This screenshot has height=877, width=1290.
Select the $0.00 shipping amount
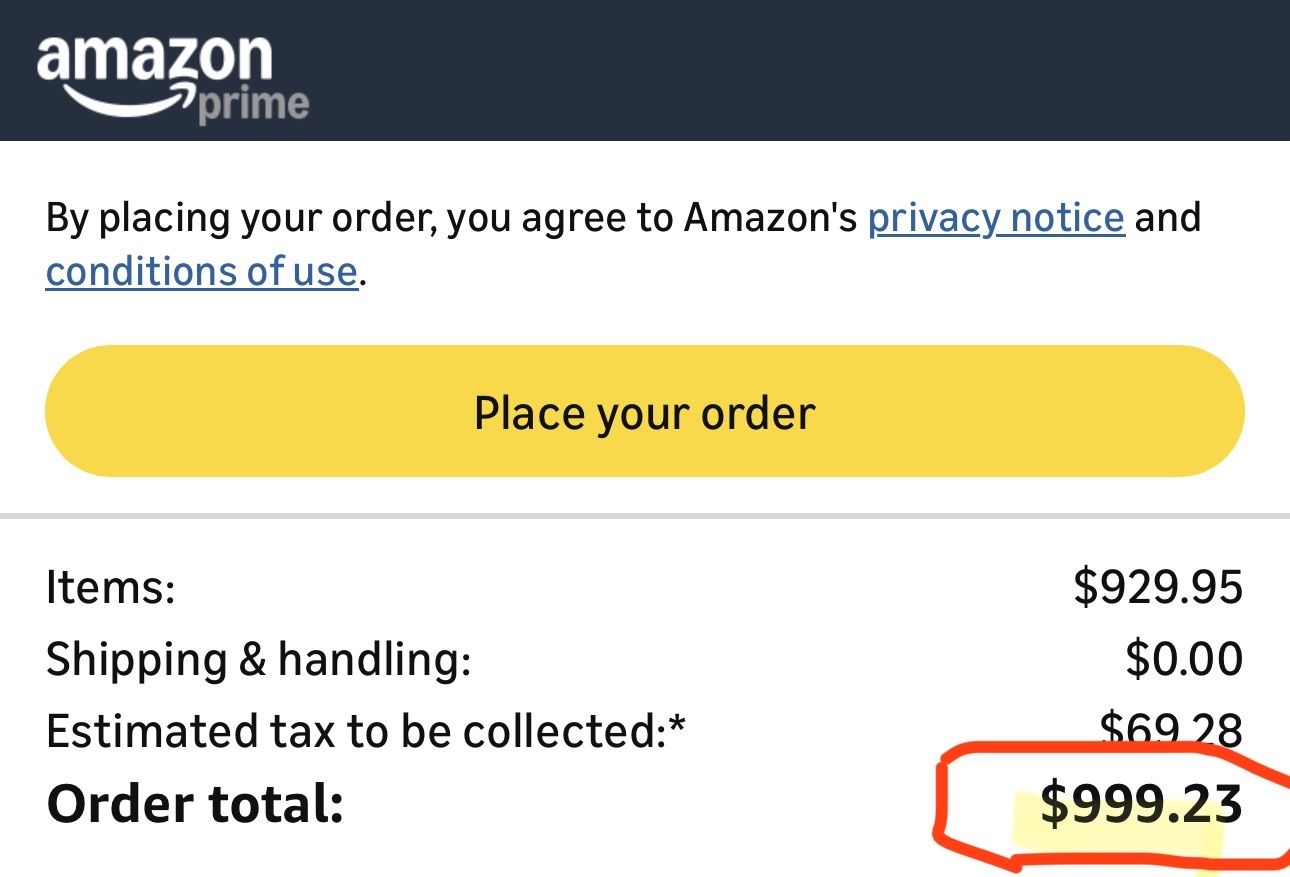coord(1183,659)
